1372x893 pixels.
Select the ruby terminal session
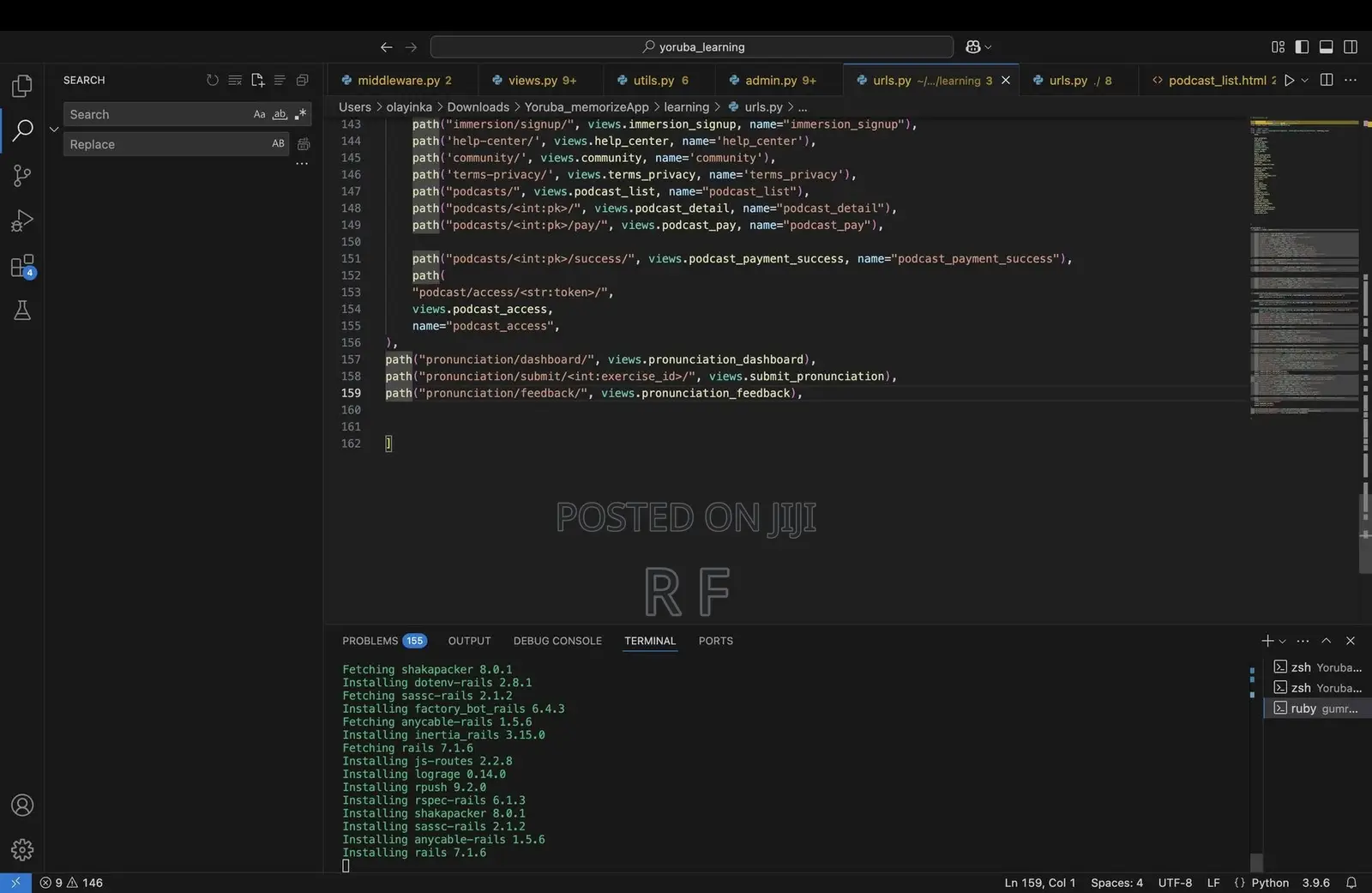tap(1318, 709)
